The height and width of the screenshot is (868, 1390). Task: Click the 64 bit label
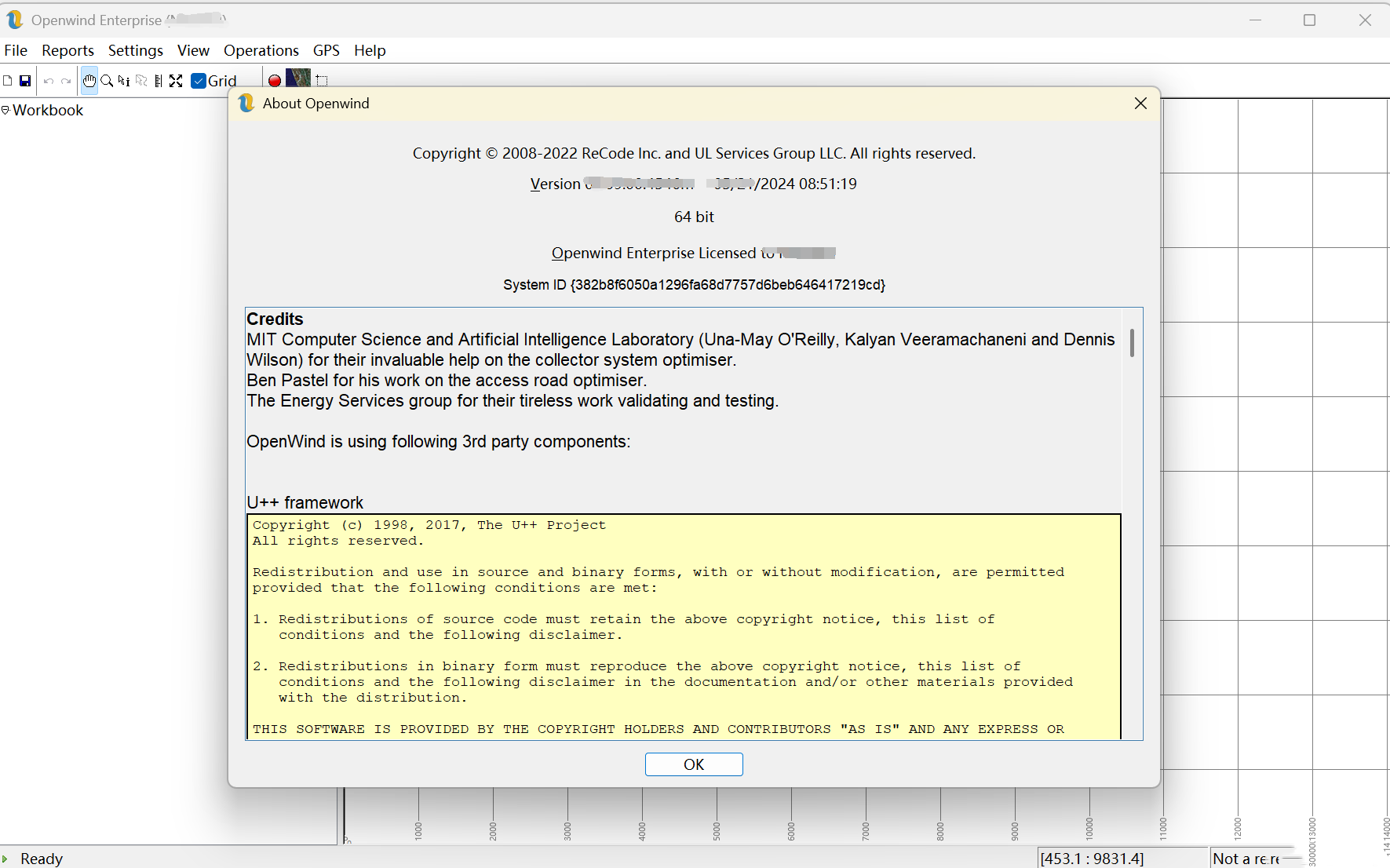click(x=694, y=217)
